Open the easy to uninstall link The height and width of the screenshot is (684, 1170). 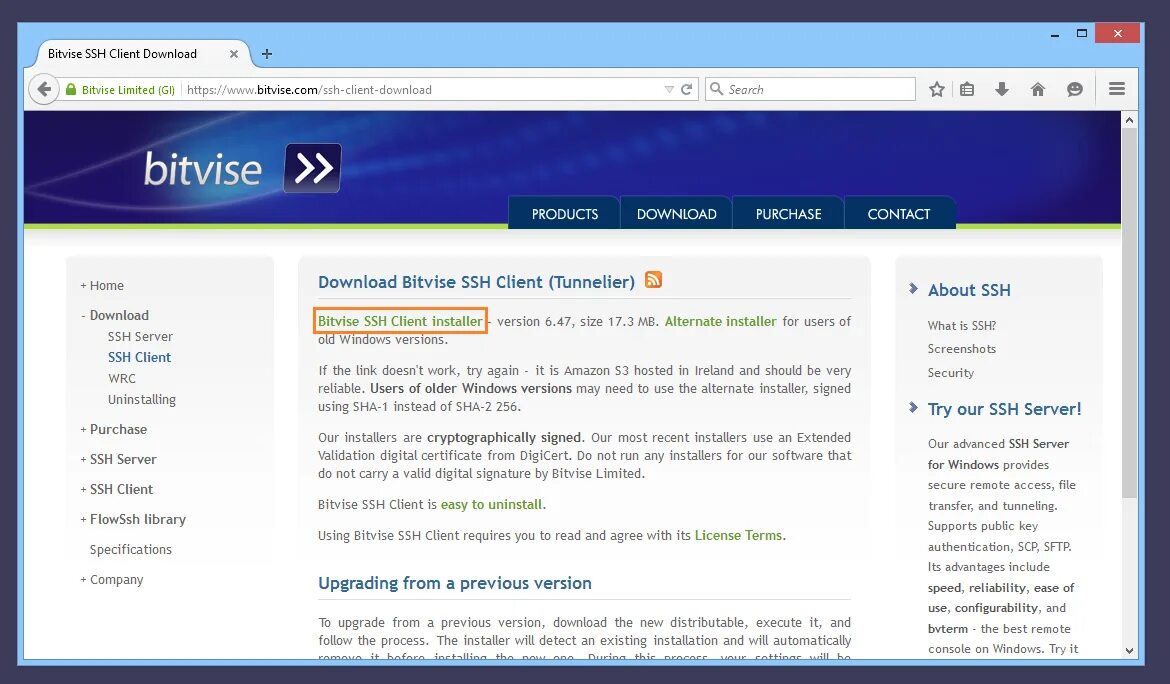pyautogui.click(x=492, y=505)
